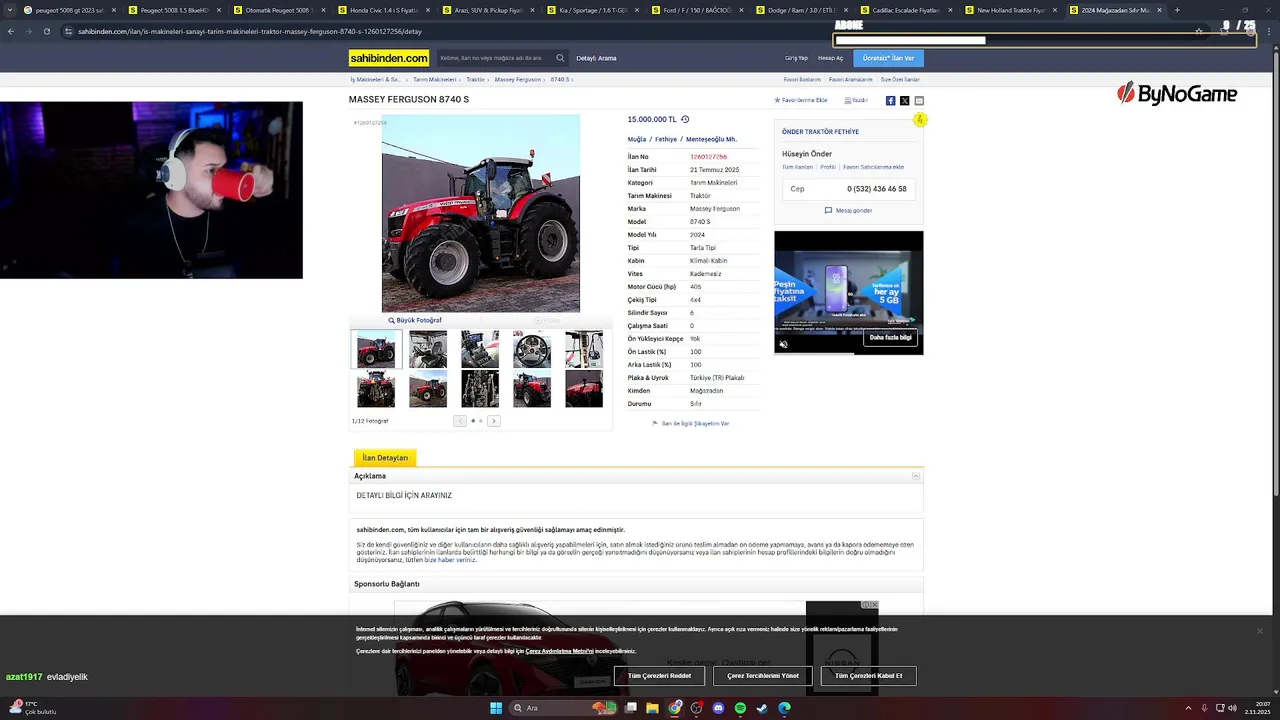Open Size Özel İlanlar link
This screenshot has width=1280, height=720.
tap(900, 79)
